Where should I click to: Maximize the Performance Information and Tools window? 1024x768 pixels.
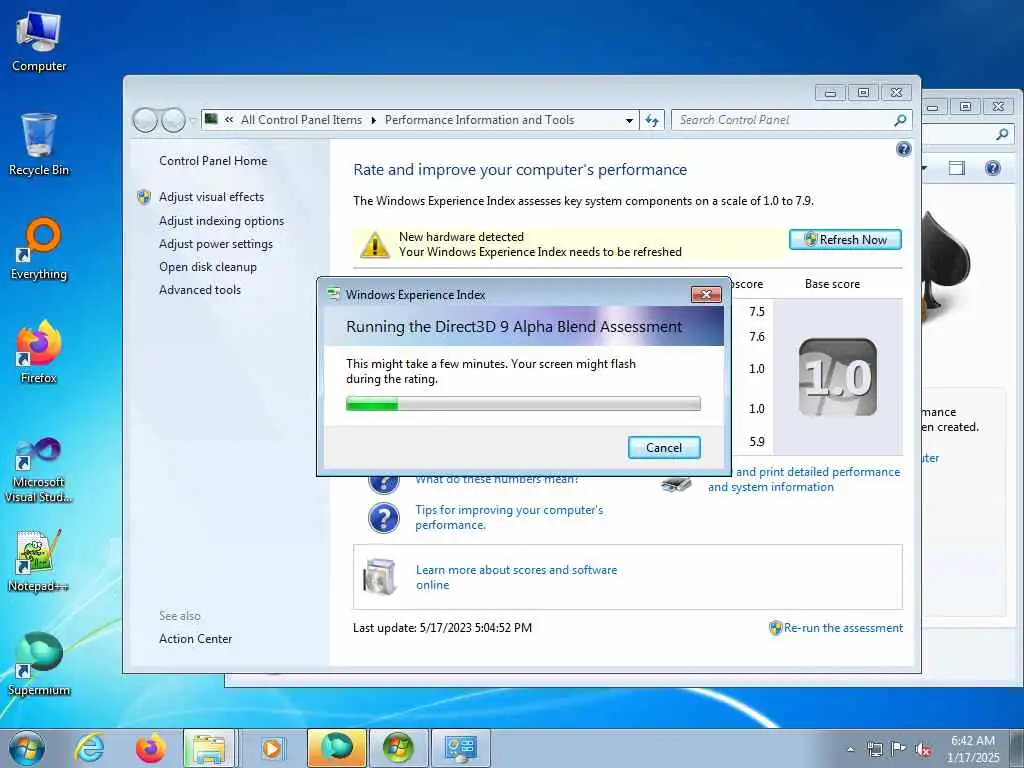(863, 93)
